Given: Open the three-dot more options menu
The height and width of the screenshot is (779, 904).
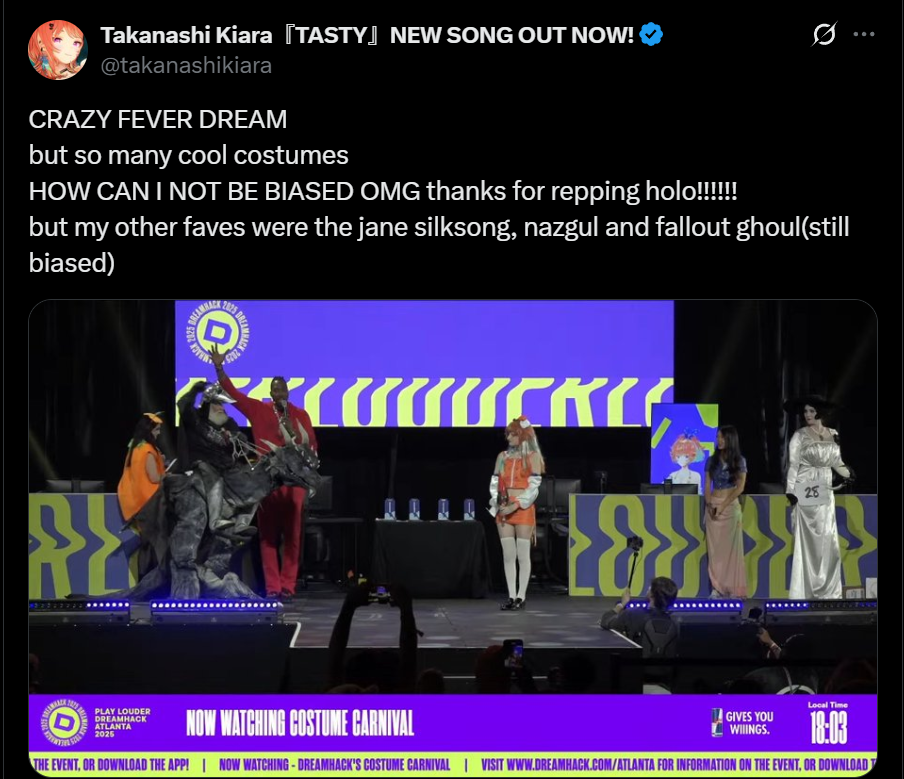Looking at the screenshot, I should coord(864,35).
